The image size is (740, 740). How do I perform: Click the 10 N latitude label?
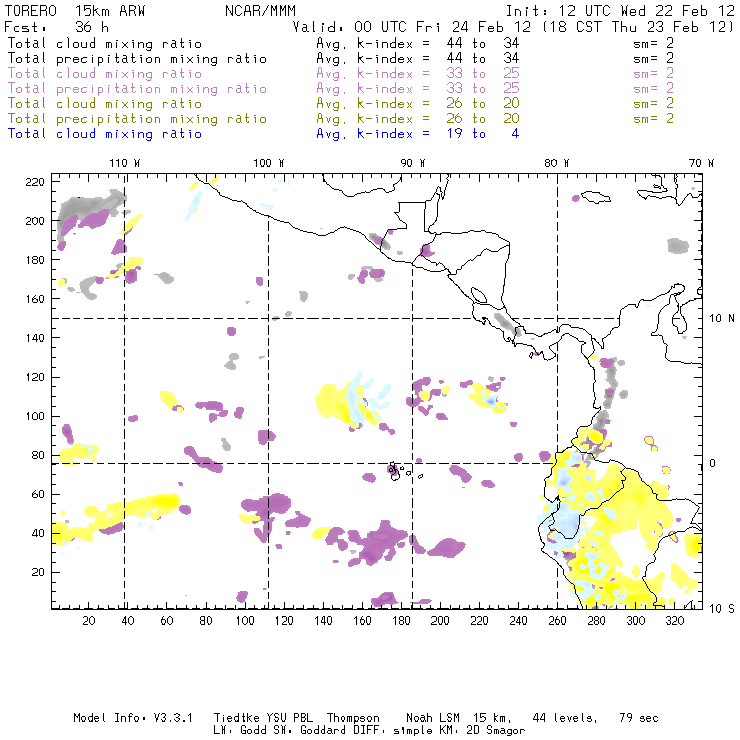pyautogui.click(x=722, y=319)
